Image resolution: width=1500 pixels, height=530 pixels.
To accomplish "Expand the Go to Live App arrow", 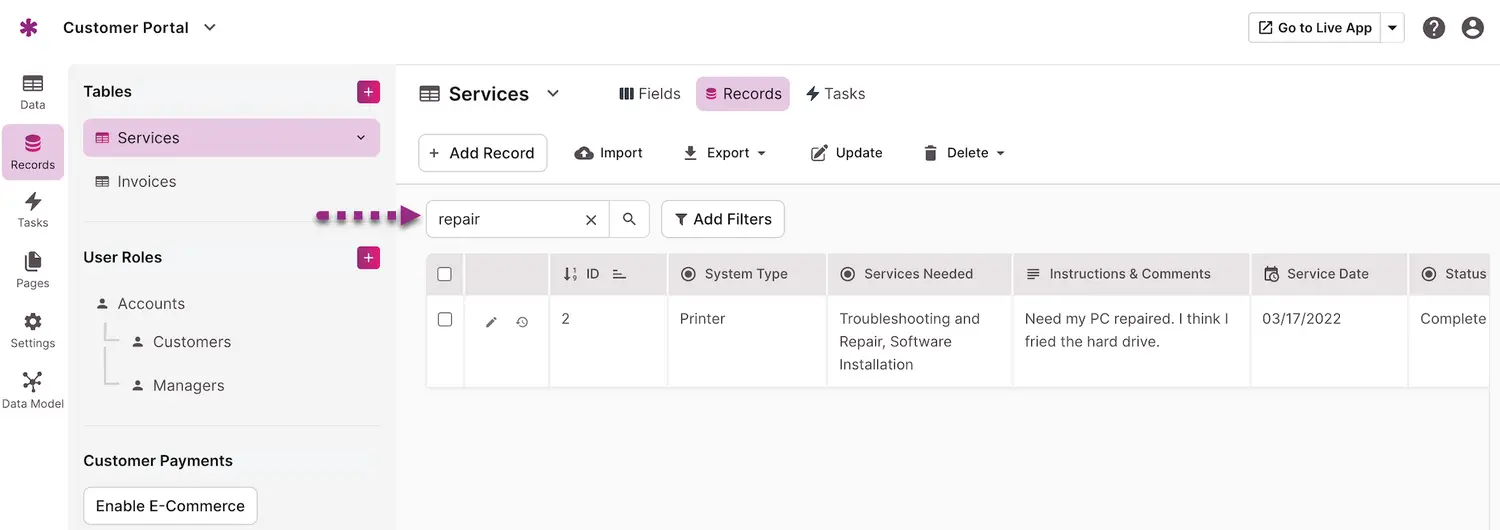I will (x=1392, y=28).
